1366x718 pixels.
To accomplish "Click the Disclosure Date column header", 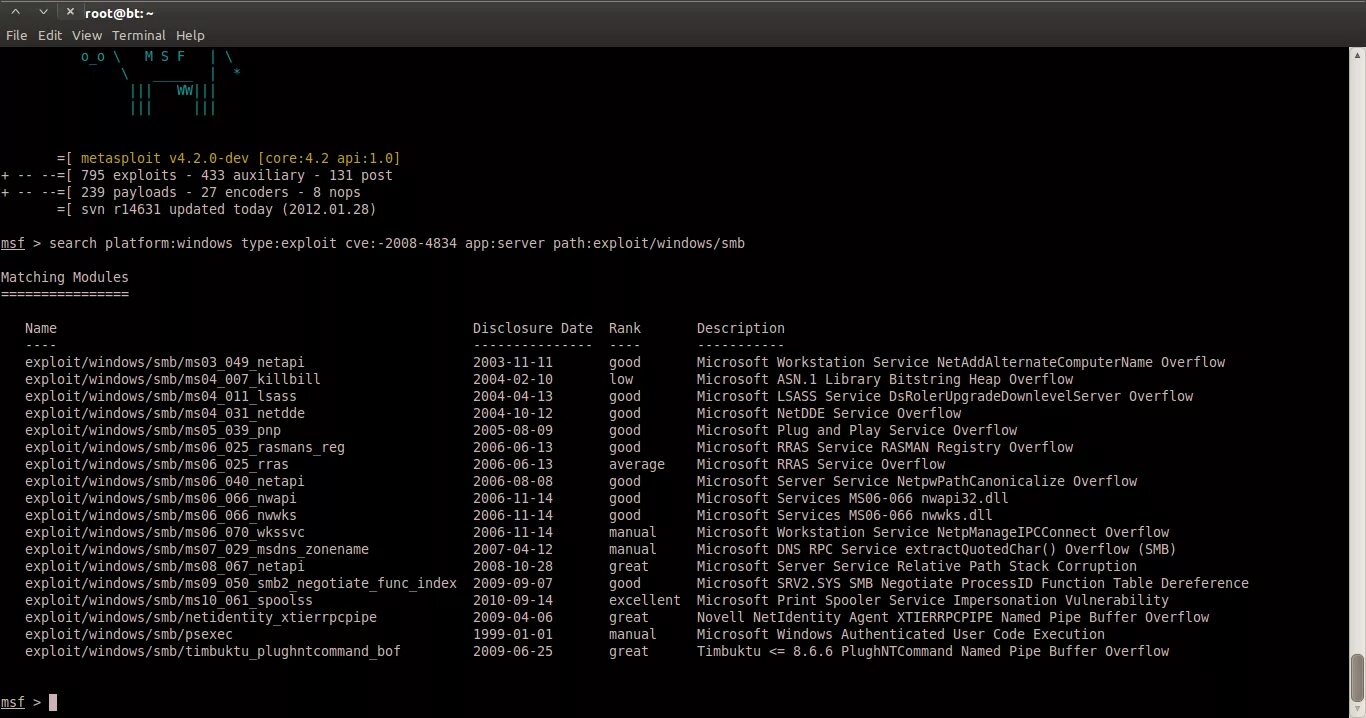I will (x=533, y=328).
